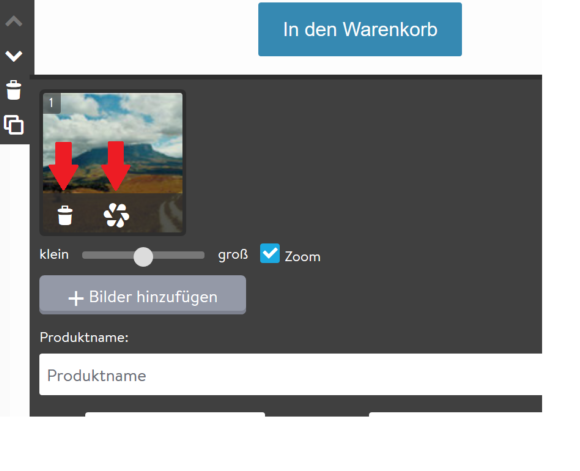Click the 'klein' slider label

54,255
